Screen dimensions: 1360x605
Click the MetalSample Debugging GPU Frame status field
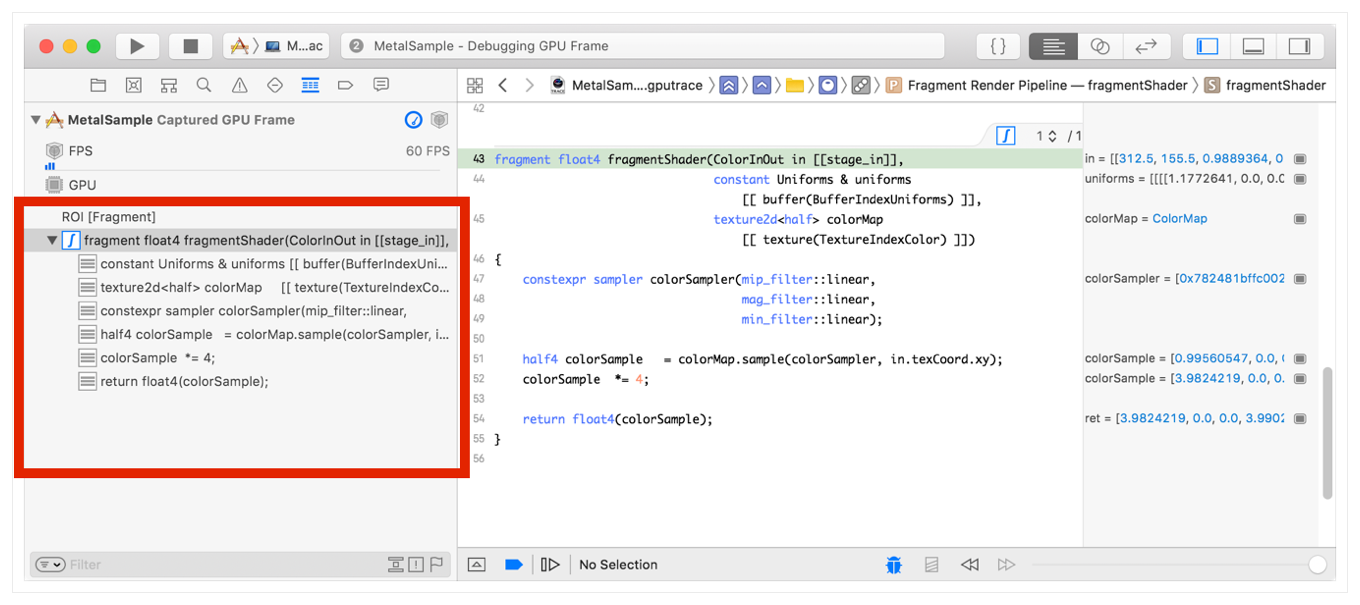tap(642, 46)
